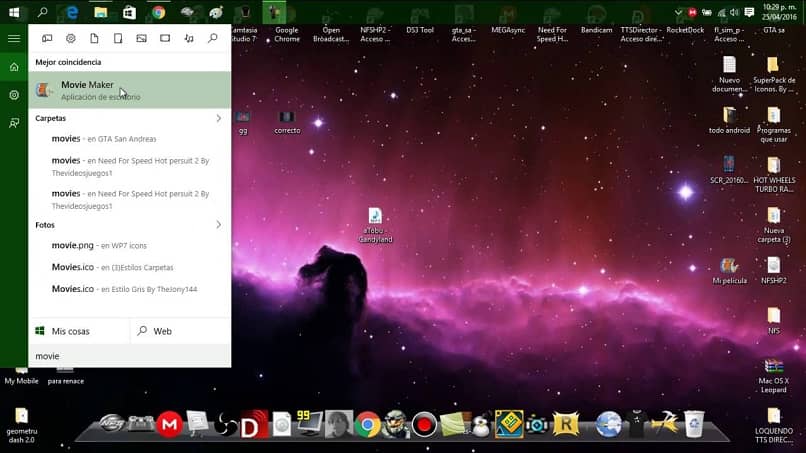This screenshot has height=453, width=806.
Task: Open the settings gear in search sidebar
Action: pyautogui.click(x=14, y=95)
